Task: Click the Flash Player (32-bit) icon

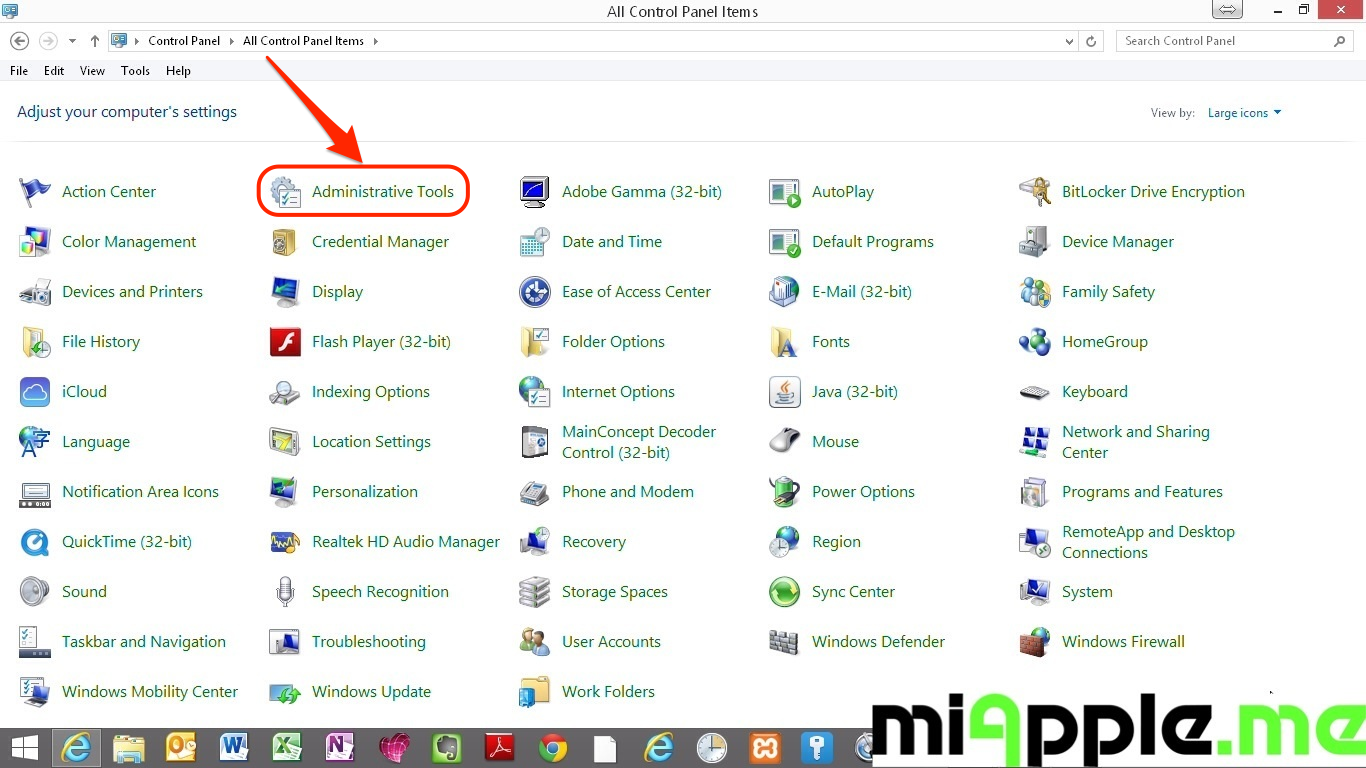Action: [285, 342]
